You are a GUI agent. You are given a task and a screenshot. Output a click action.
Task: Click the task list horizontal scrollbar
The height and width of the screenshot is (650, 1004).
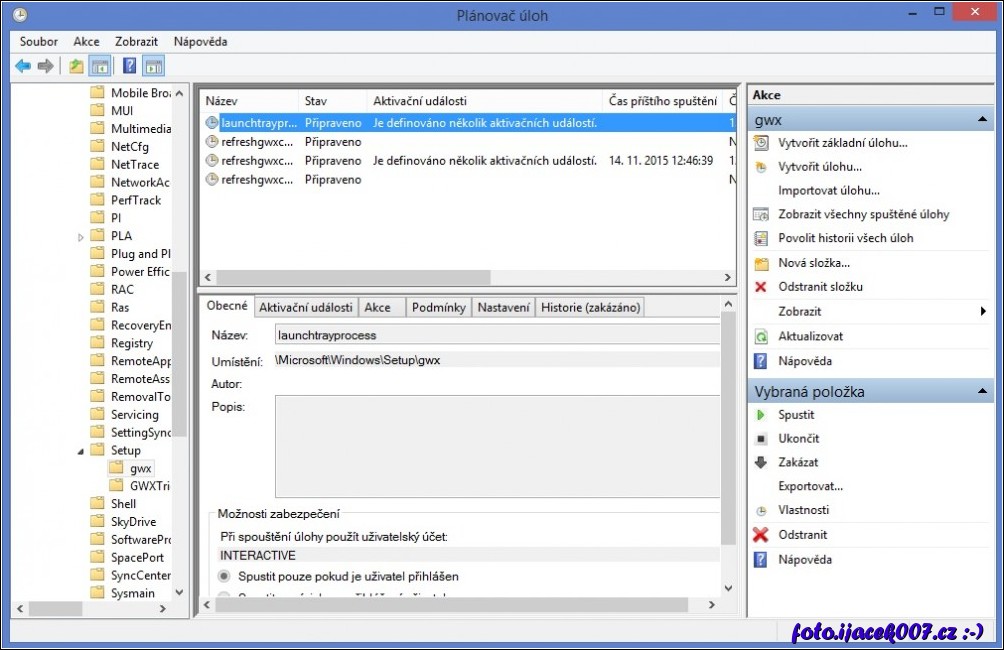(352, 277)
